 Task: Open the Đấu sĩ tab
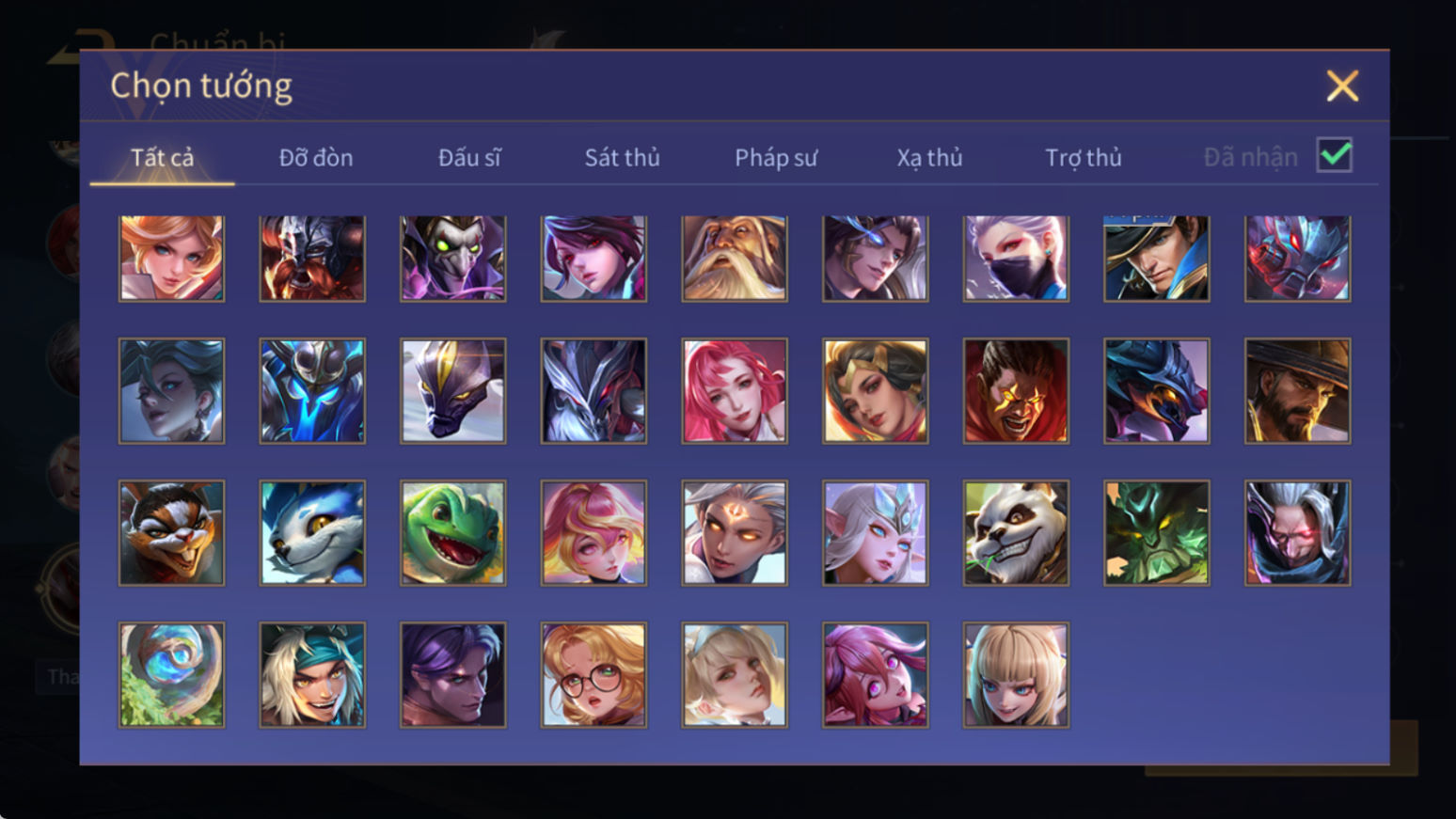[x=469, y=157]
